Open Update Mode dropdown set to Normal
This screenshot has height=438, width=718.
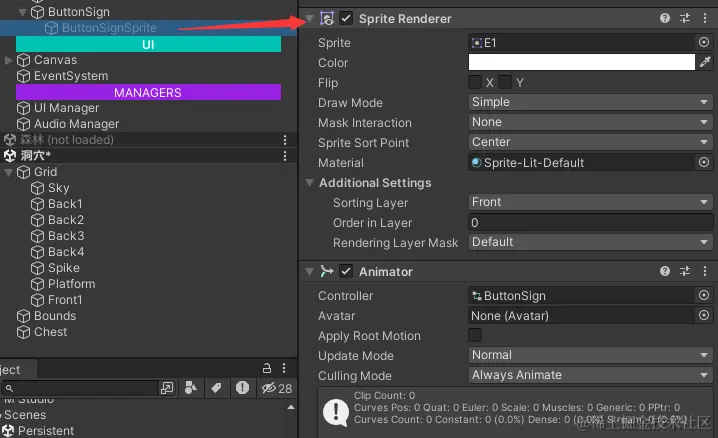(x=590, y=355)
